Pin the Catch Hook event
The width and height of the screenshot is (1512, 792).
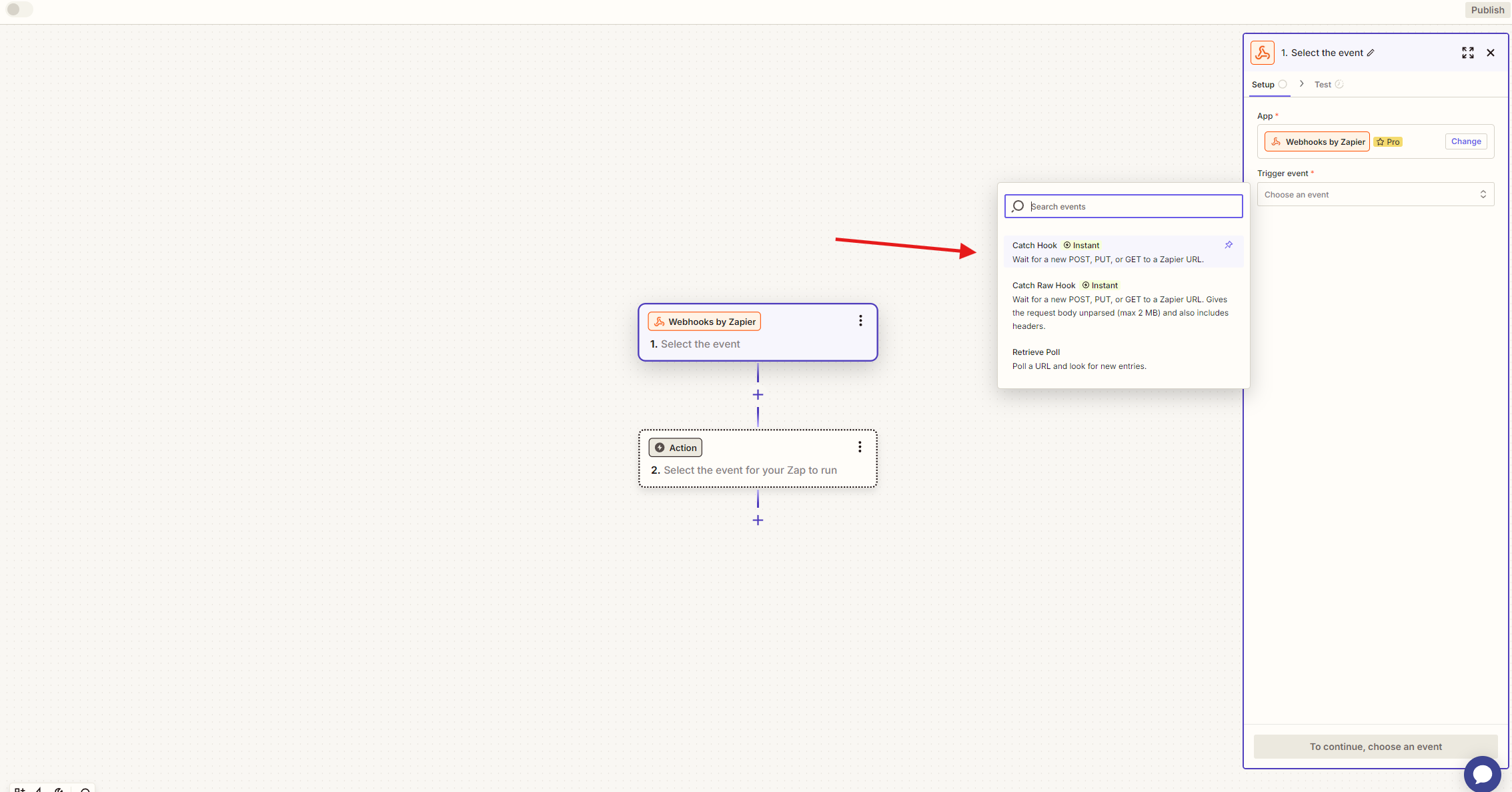tap(1229, 245)
